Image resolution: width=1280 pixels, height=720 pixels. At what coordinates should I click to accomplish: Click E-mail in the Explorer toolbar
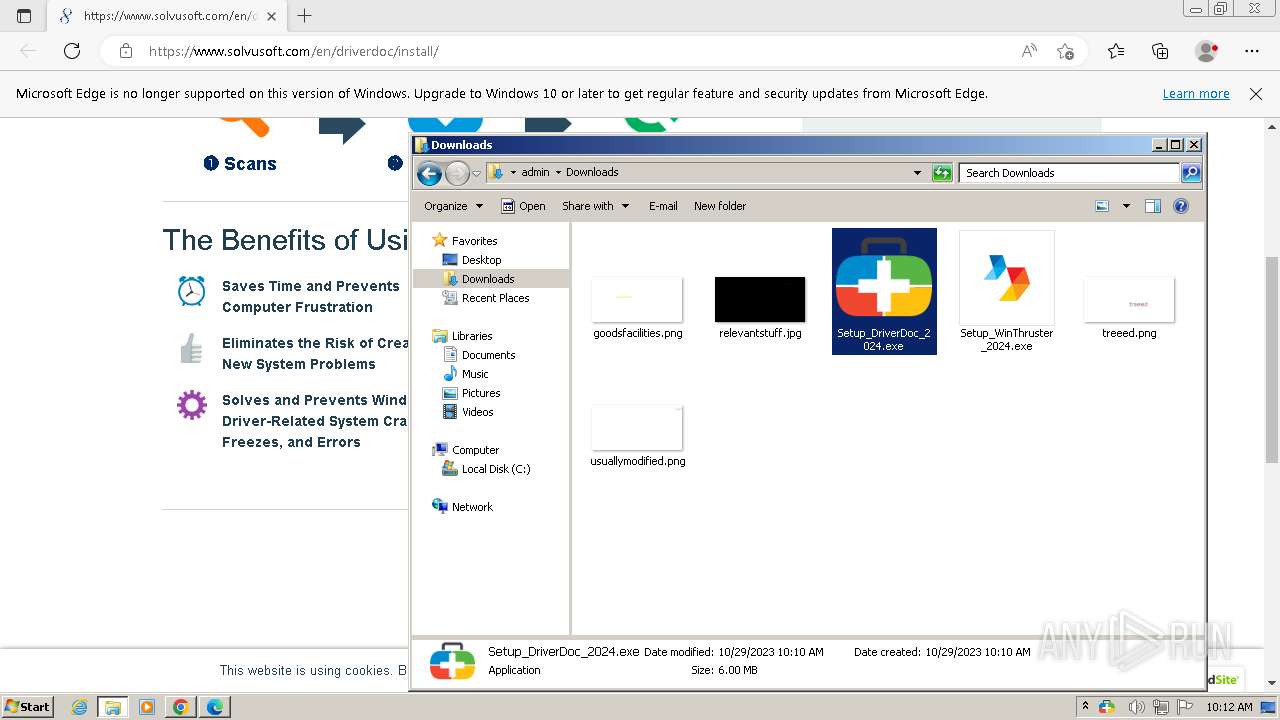coord(663,206)
